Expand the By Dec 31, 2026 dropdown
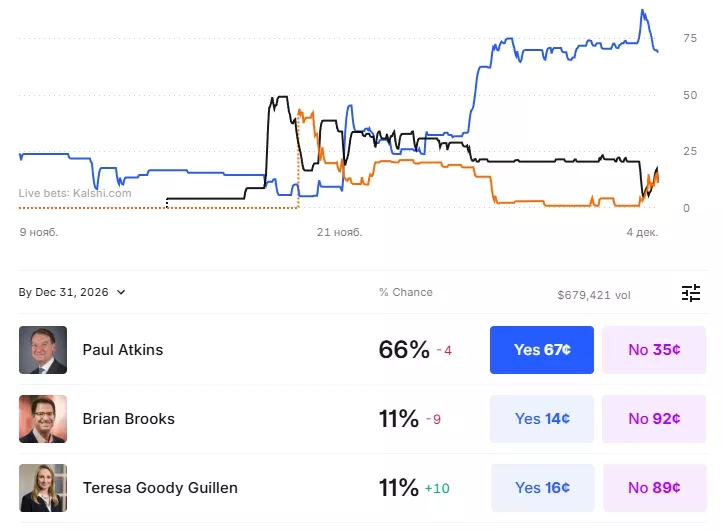The height and width of the screenshot is (531, 725). (72, 293)
